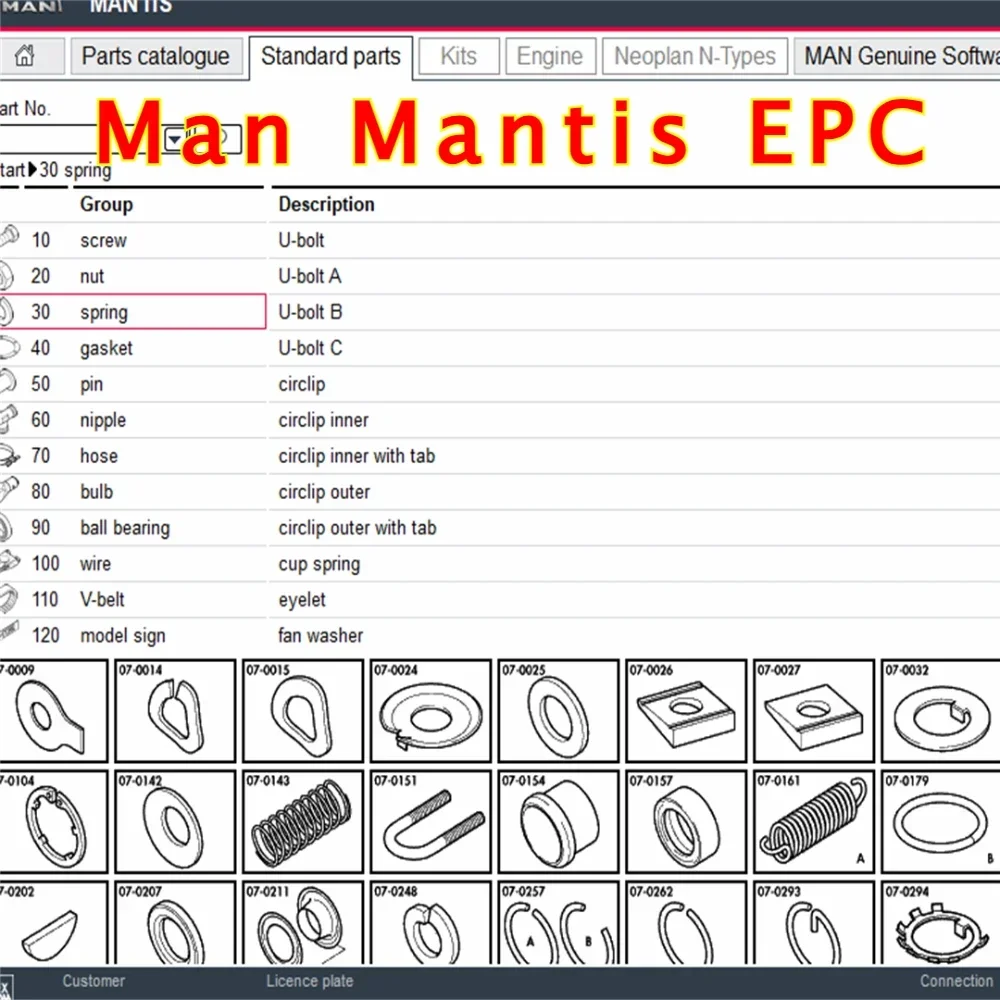Click the V-belt icon beside group 110
1000x1000 pixels.
8,598
